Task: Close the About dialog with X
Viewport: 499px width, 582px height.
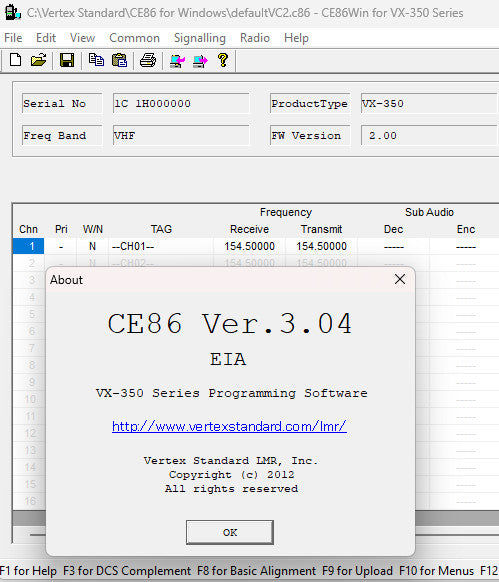Action: click(400, 279)
